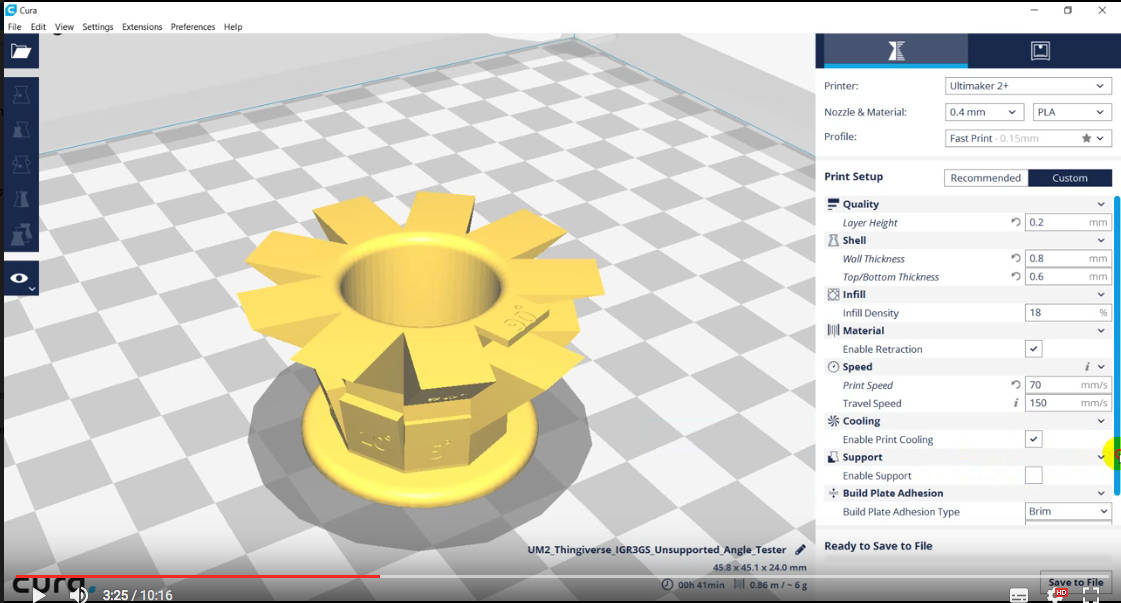Collapse the Cooling section chevron
Screen dimensions: 1121x603
[1101, 421]
